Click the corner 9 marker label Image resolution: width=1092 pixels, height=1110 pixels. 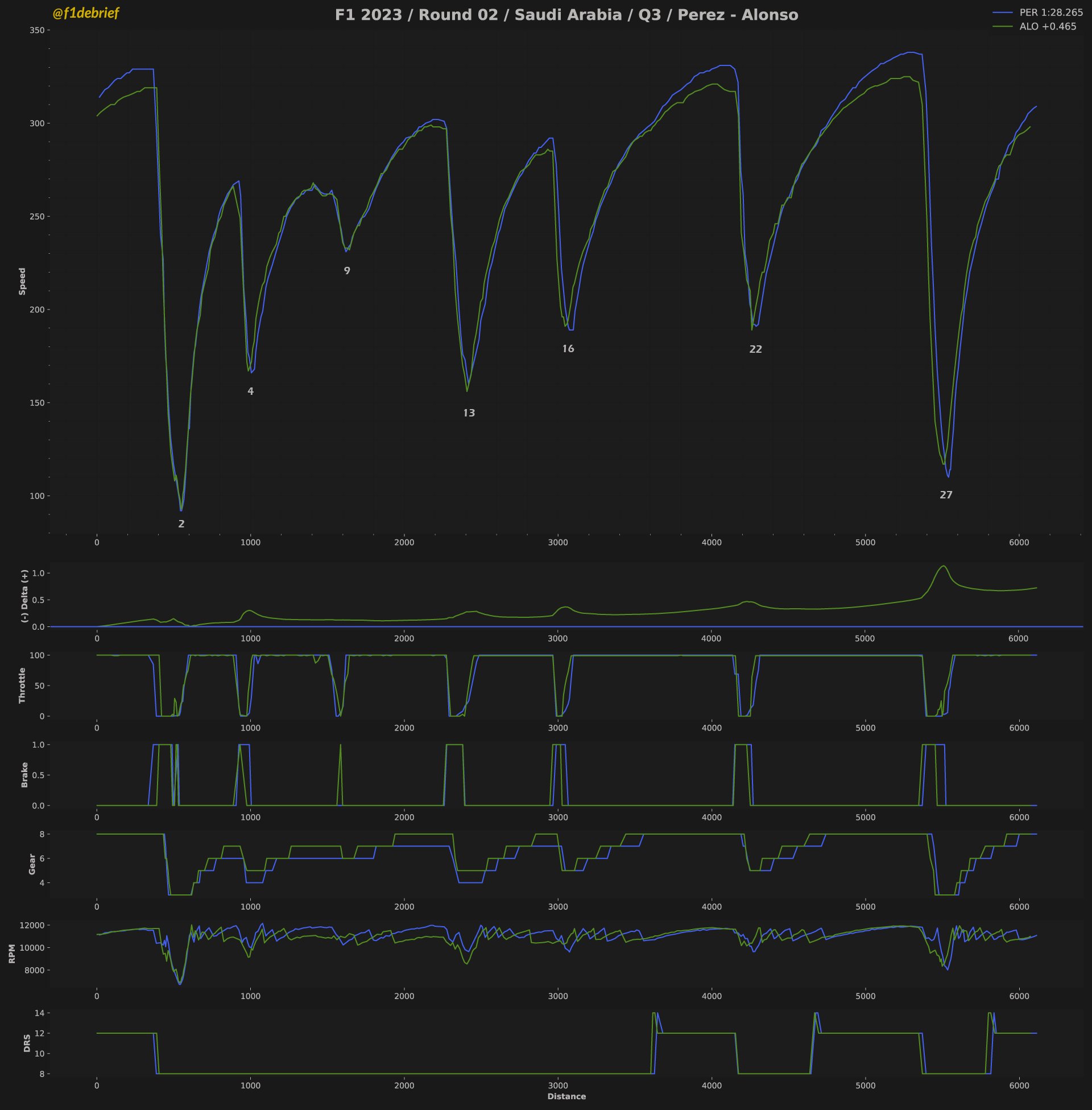pos(347,271)
